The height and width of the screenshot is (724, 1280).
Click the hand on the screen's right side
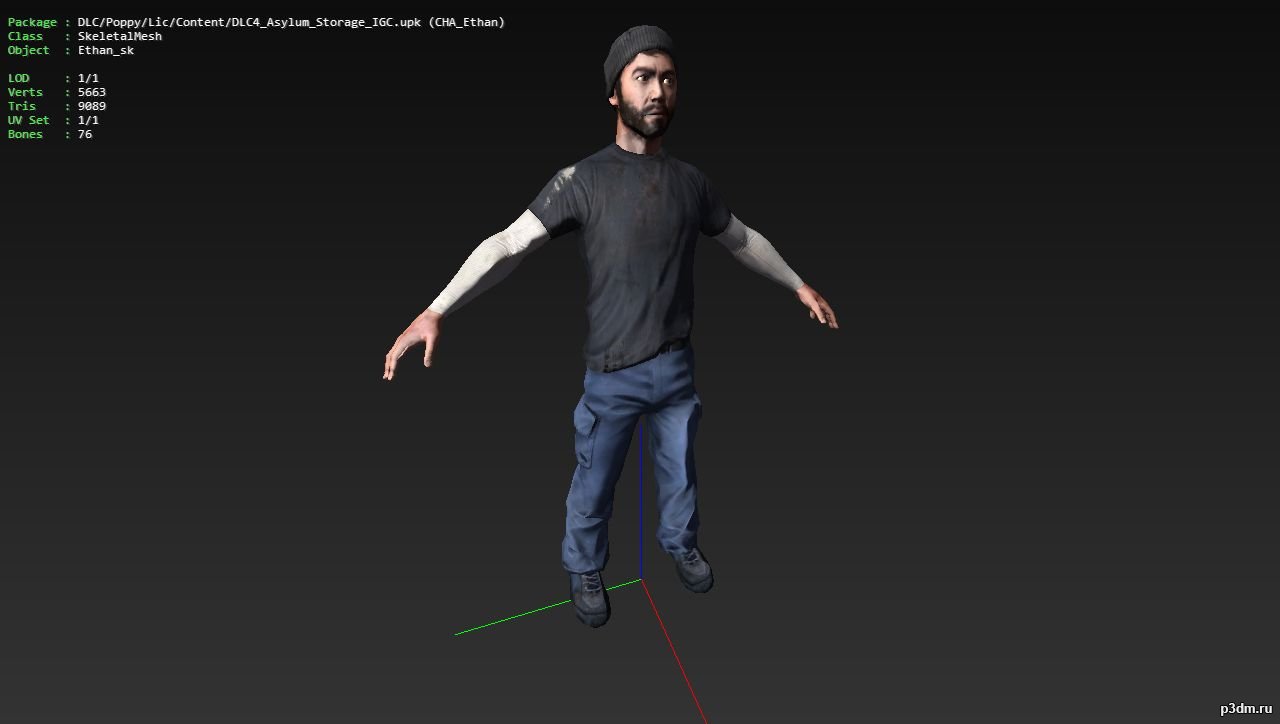click(821, 306)
